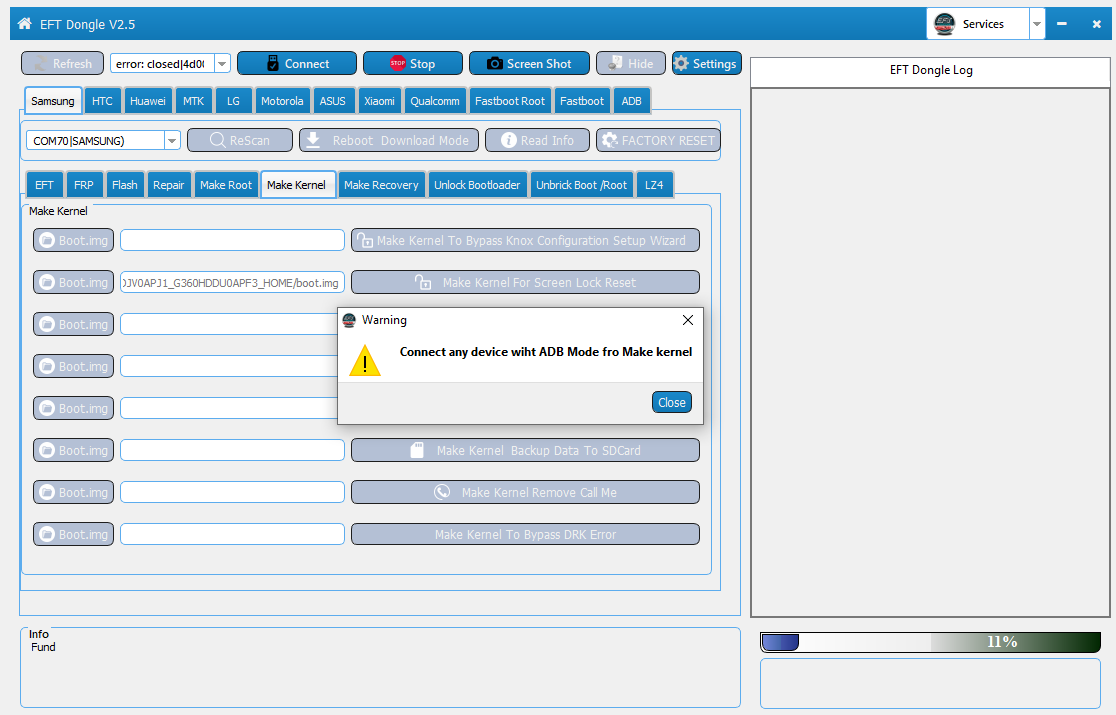Screen dimensions: 1116x715
Task: Click the boot image path field for Knox bypass
Action: pyautogui.click(x=232, y=240)
